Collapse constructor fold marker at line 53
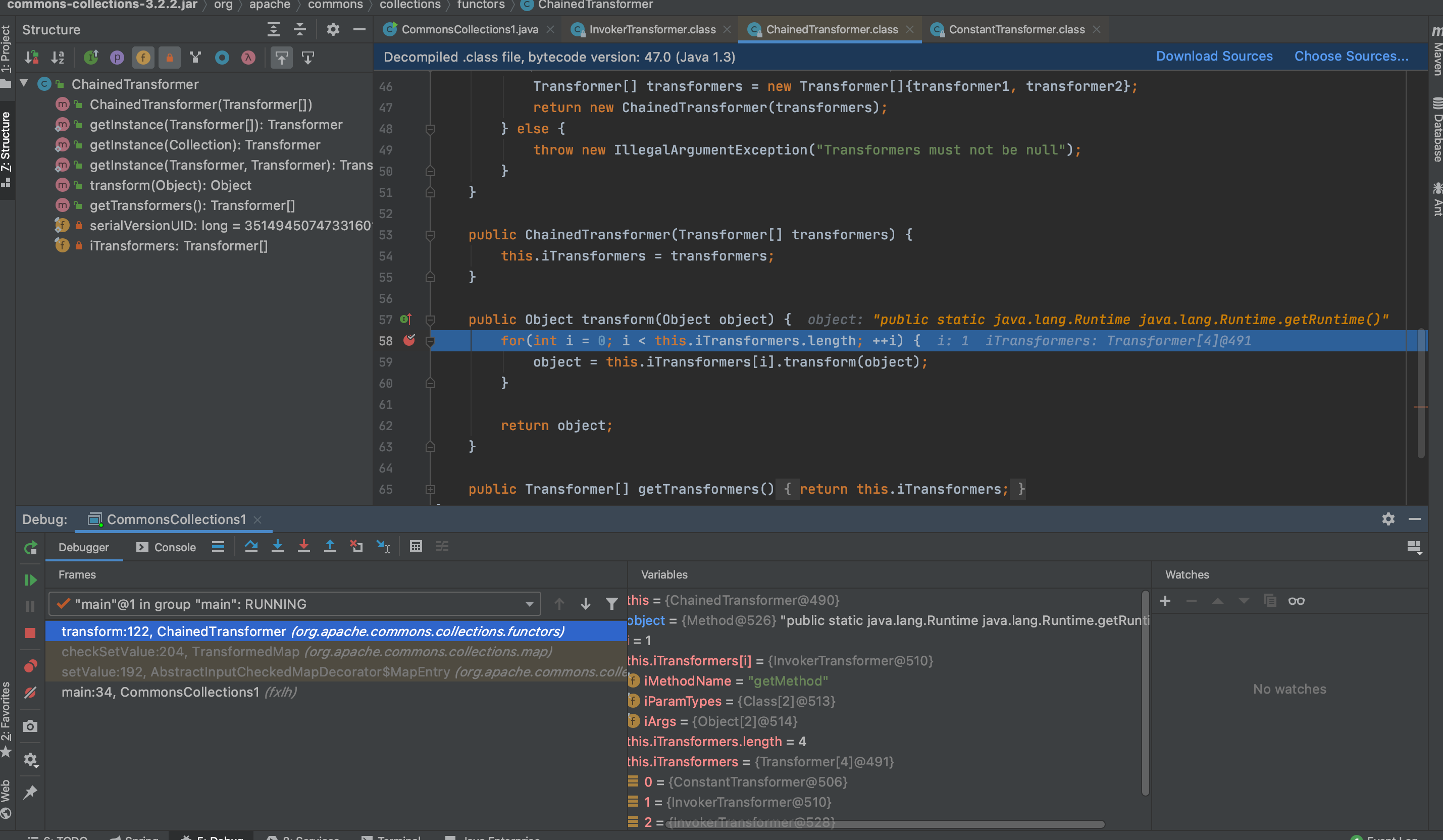 (430, 234)
